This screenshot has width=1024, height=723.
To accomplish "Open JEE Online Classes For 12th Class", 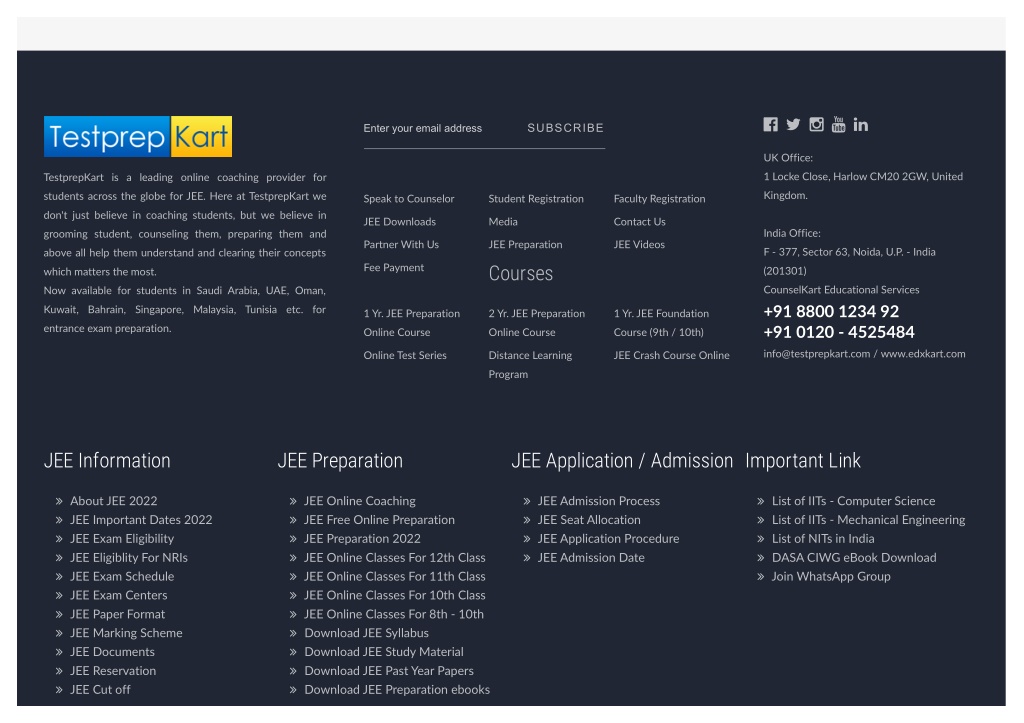I will click(394, 558).
